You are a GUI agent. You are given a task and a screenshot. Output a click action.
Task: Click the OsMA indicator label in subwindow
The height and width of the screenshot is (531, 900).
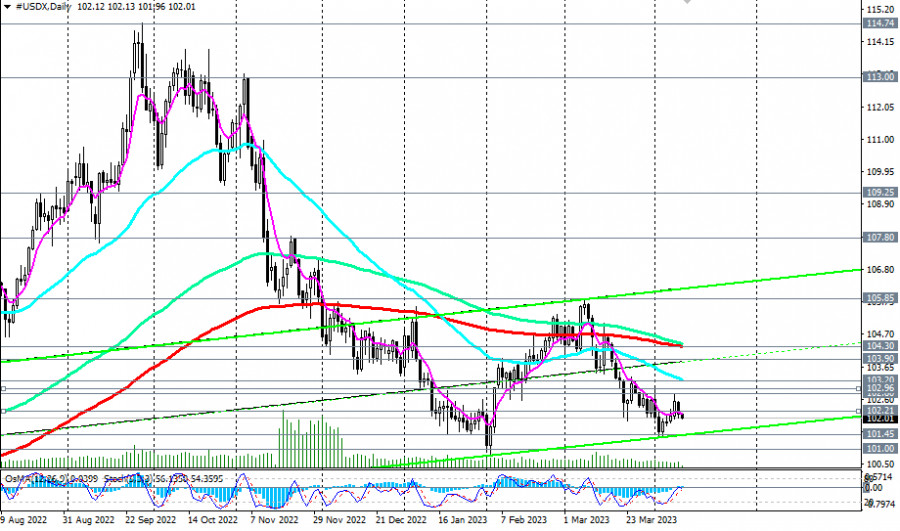click(x=18, y=478)
